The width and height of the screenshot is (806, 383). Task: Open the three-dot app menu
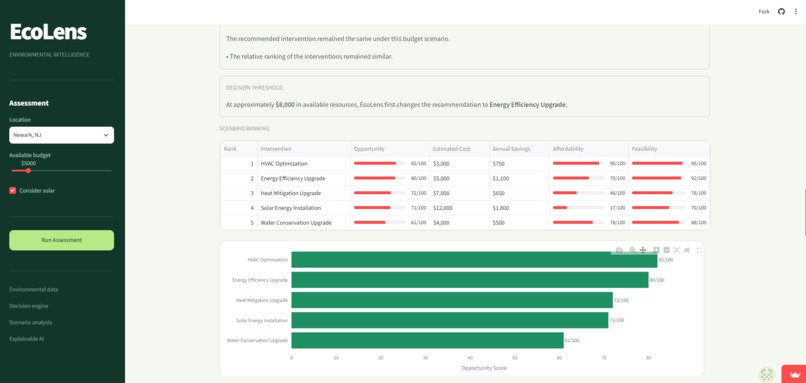coord(796,11)
